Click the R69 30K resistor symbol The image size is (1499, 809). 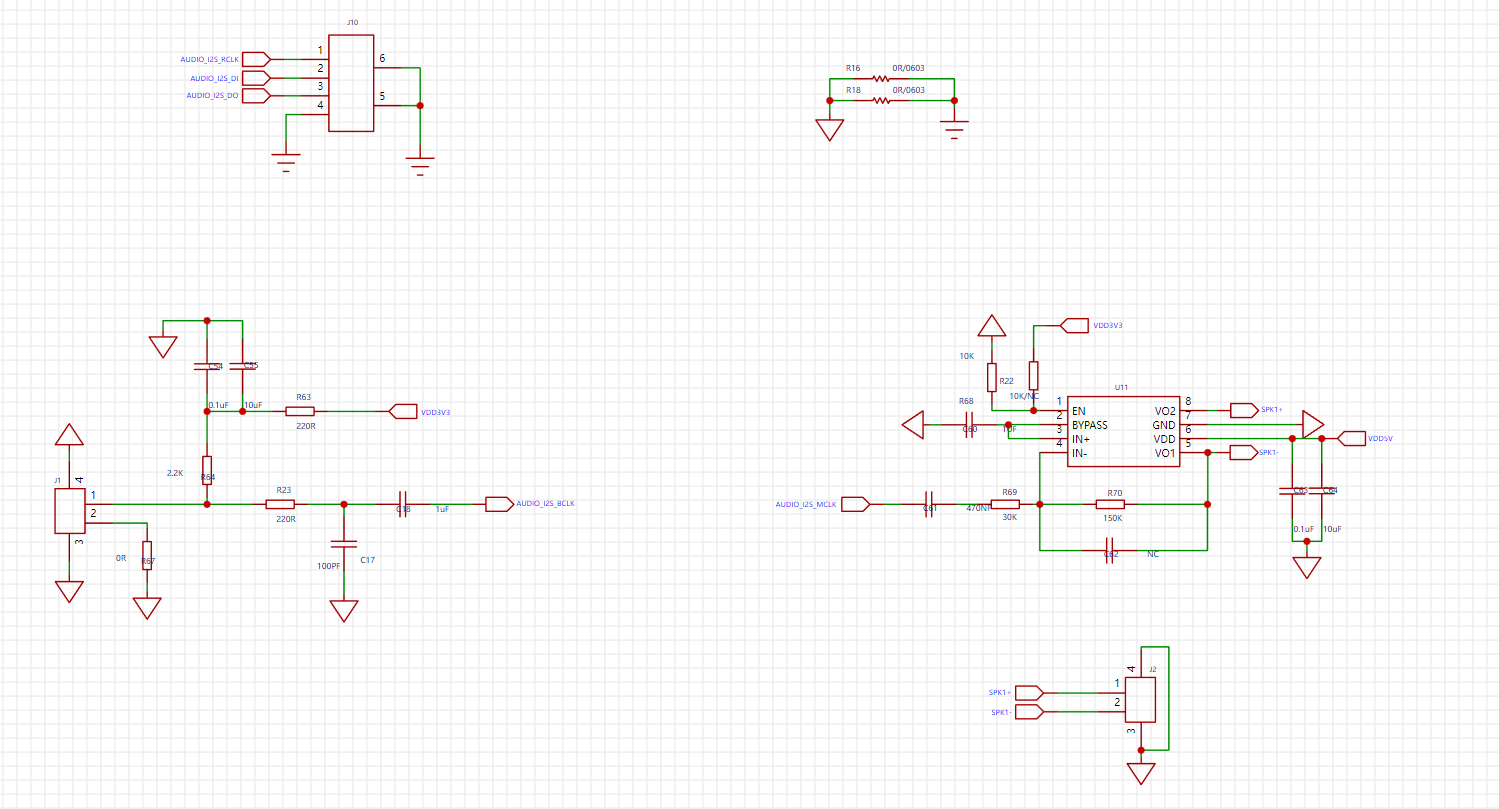point(1005,505)
